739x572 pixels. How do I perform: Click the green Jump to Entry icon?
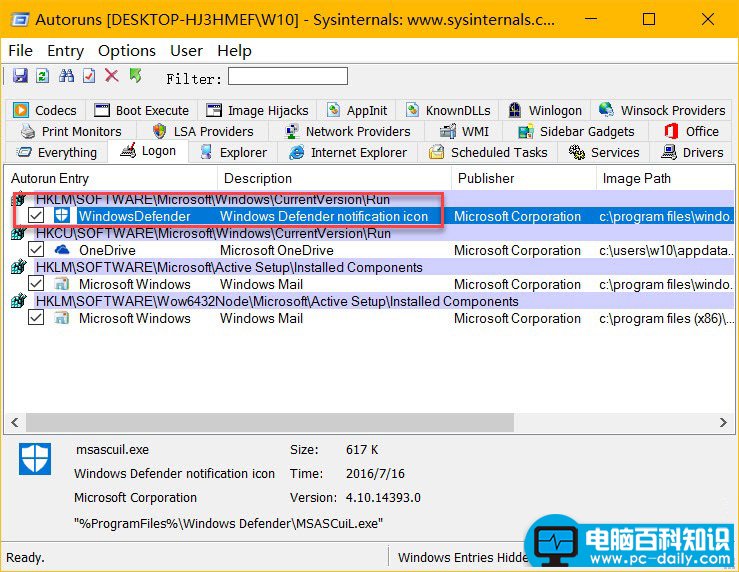click(135, 75)
